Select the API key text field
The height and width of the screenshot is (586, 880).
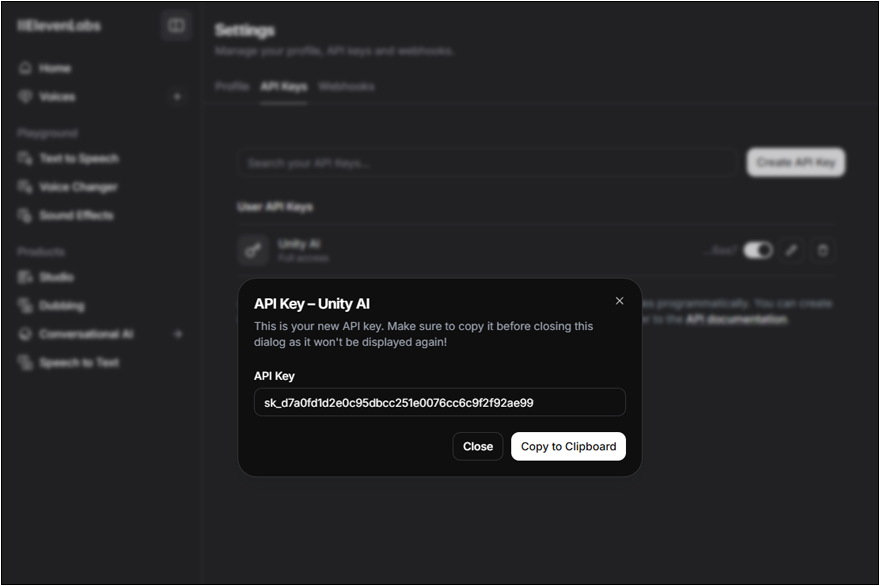tap(439, 402)
